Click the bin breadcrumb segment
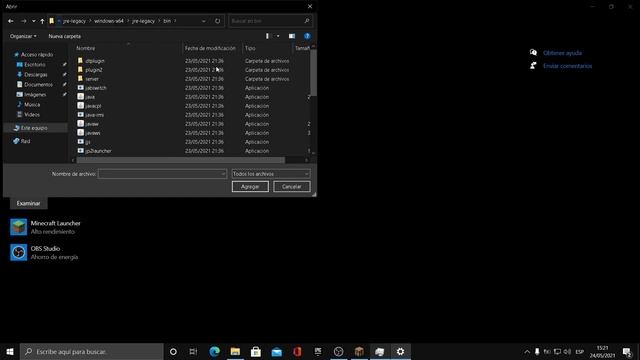The image size is (640, 360). [x=167, y=21]
